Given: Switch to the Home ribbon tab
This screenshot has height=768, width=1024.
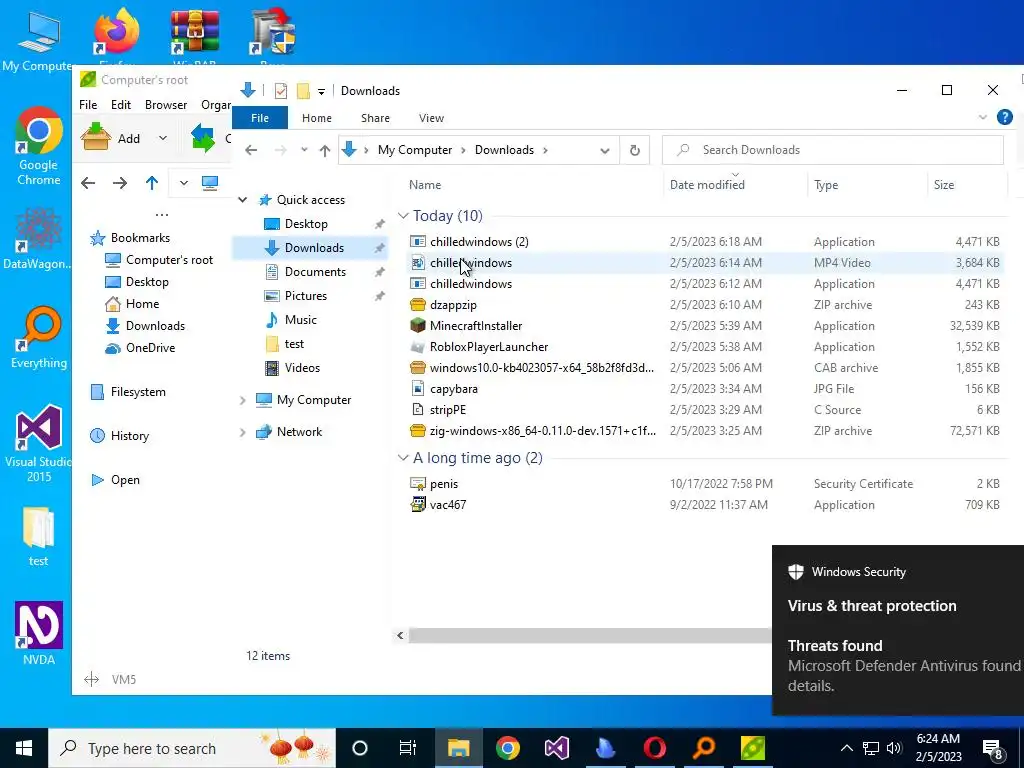Looking at the screenshot, I should coord(317,118).
